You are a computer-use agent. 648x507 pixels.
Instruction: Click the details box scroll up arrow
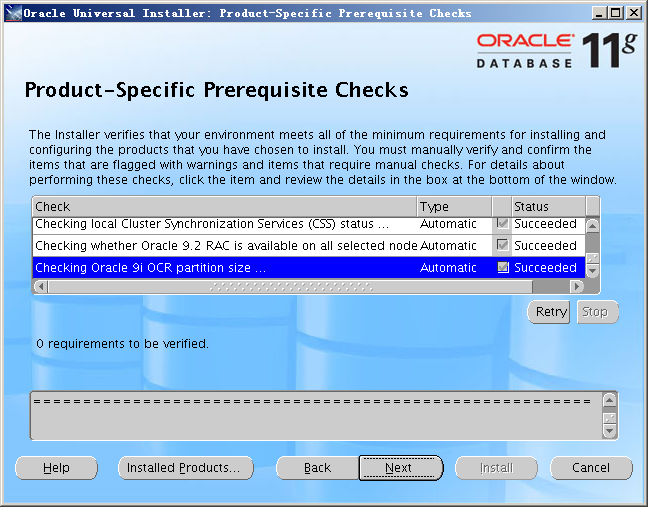click(609, 399)
